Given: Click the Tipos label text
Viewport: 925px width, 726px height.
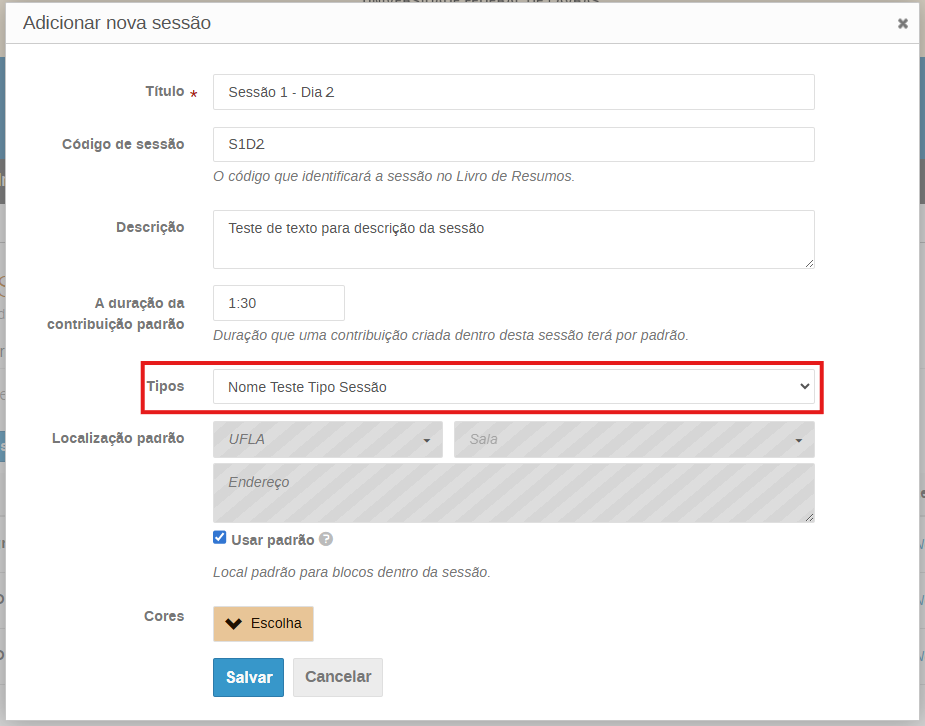Looking at the screenshot, I should tap(165, 386).
